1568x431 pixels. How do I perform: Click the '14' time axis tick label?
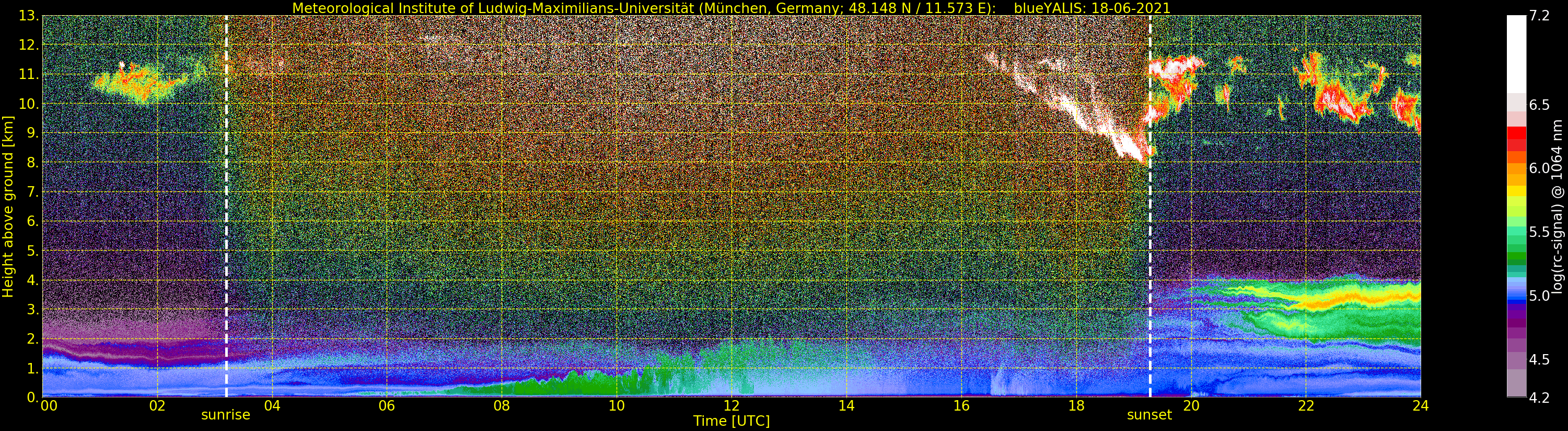[846, 405]
